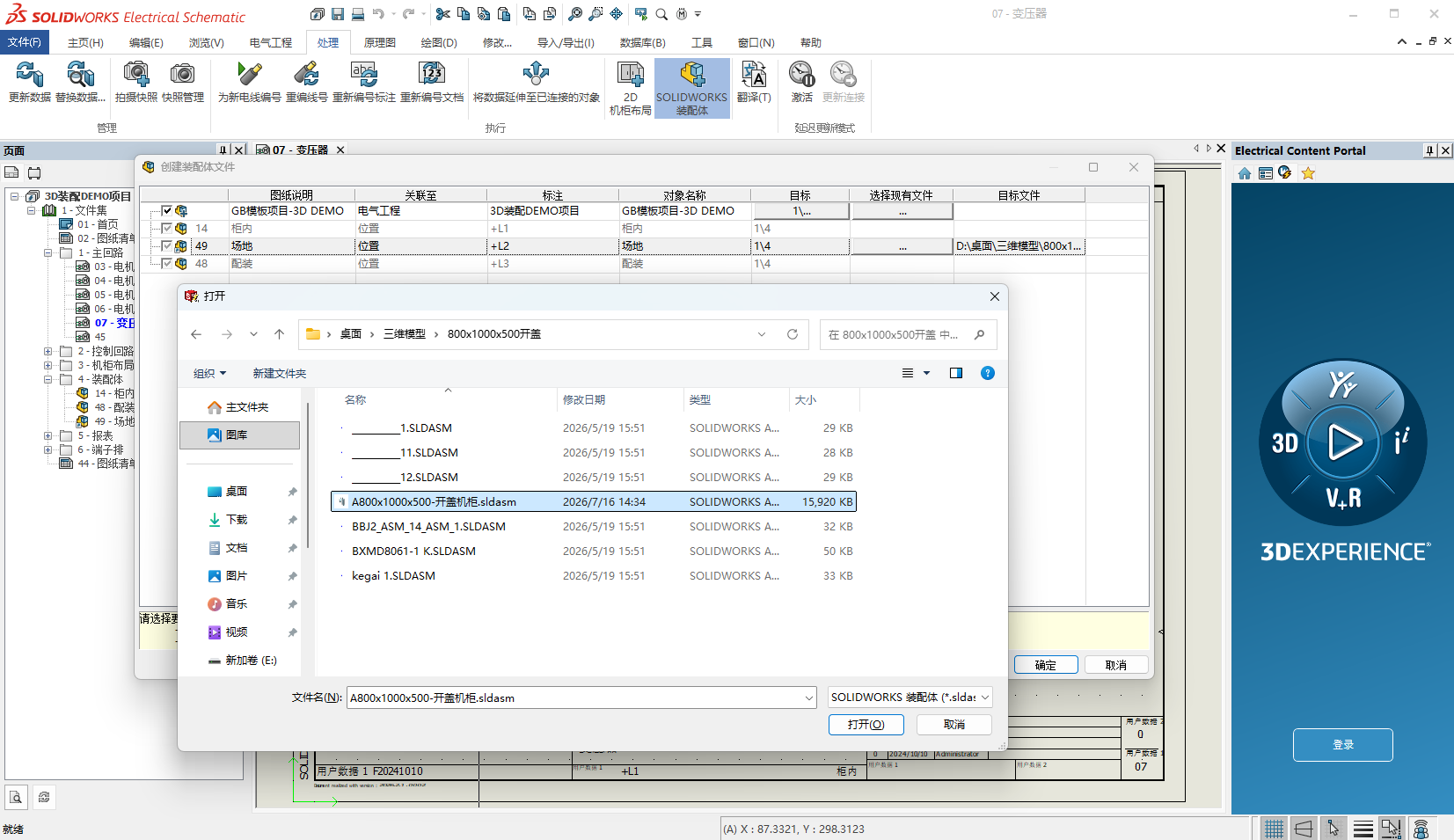Toggle checkbox on row 14 柜内
The height and width of the screenshot is (840, 1454).
click(x=166, y=229)
